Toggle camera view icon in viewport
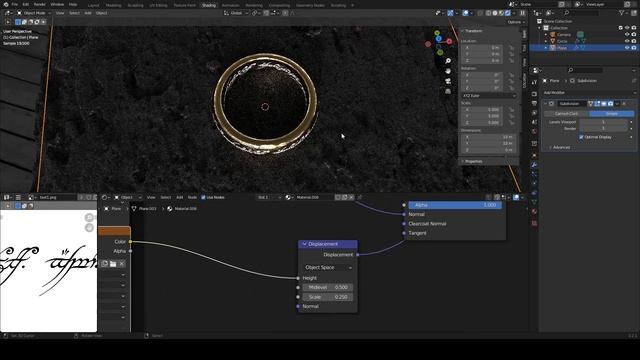Viewport: 640px width, 360px height. [x=448, y=81]
